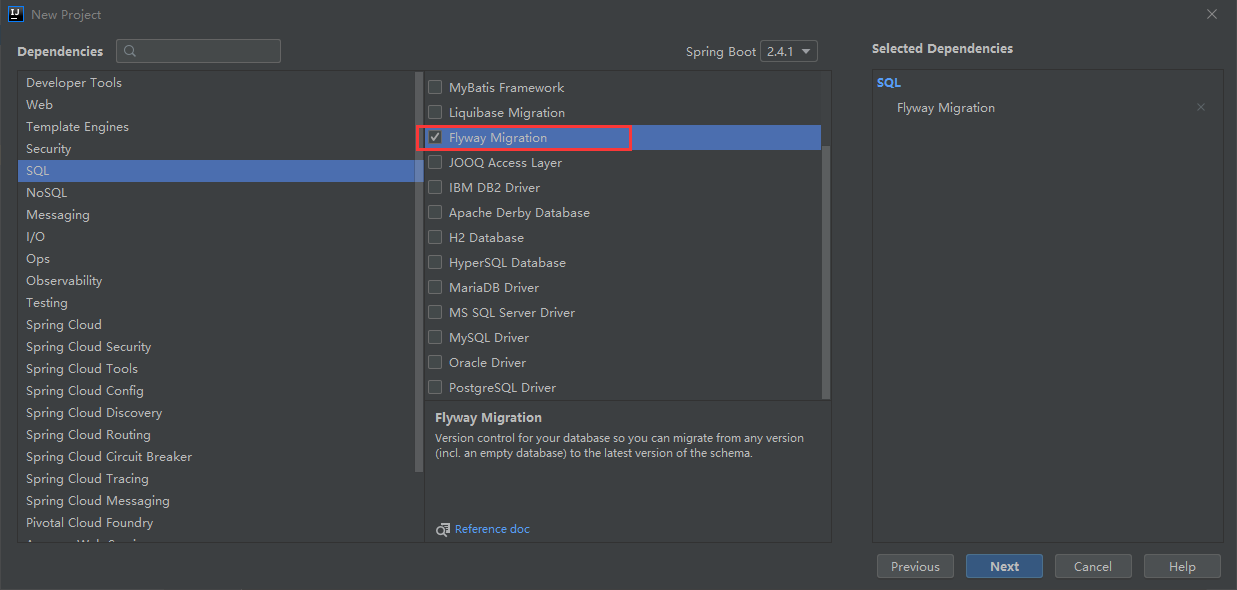Select the Messaging category
The height and width of the screenshot is (590, 1237).
(216, 214)
